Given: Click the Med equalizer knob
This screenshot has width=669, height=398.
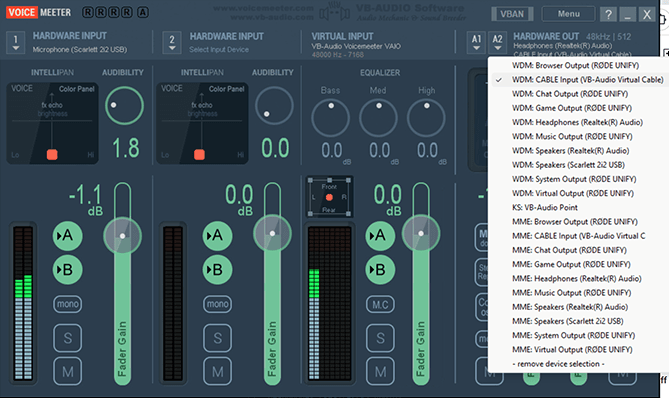Looking at the screenshot, I should (x=378, y=118).
